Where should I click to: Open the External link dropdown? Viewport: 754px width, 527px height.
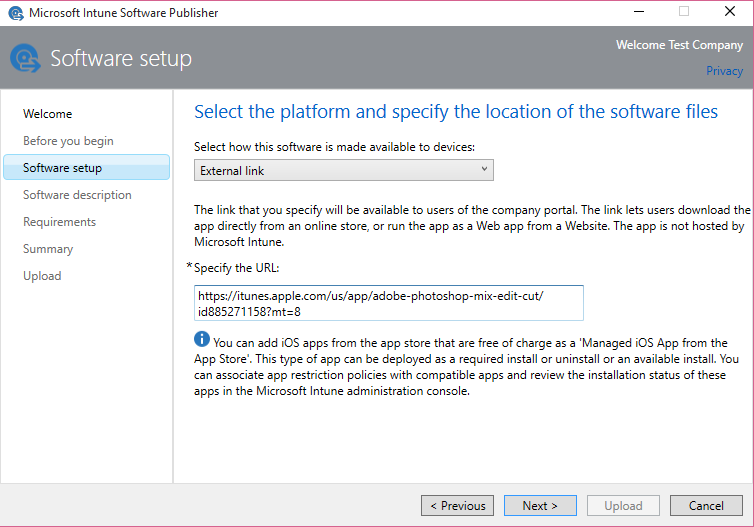click(x=343, y=170)
